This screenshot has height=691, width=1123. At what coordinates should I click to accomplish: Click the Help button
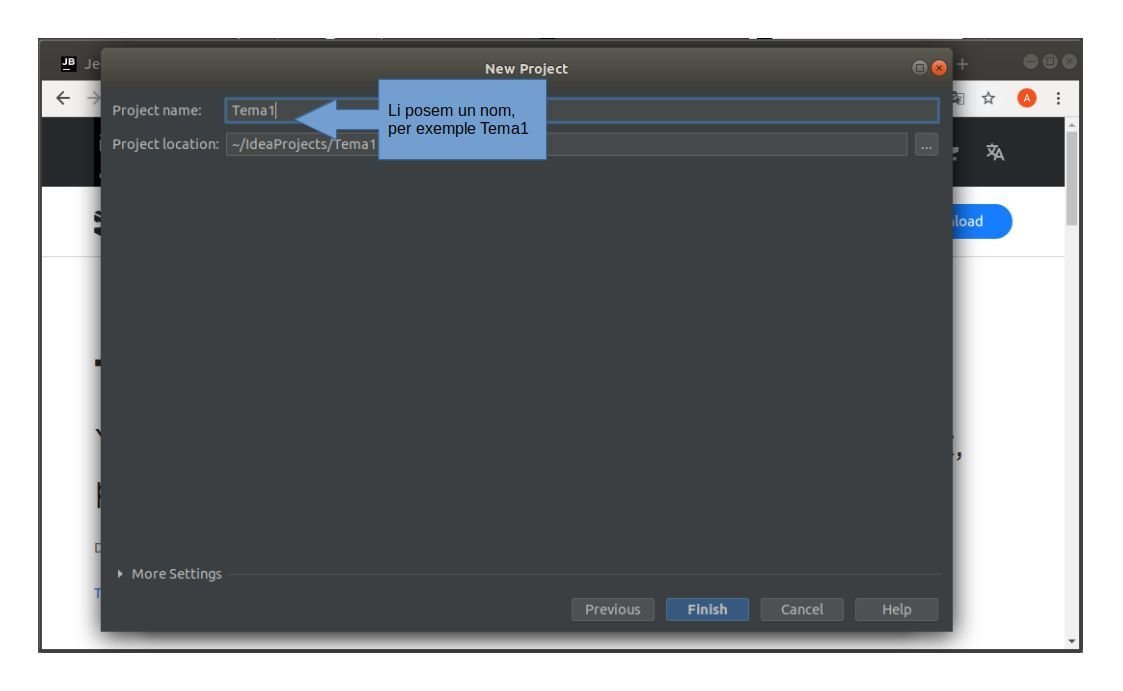click(896, 609)
